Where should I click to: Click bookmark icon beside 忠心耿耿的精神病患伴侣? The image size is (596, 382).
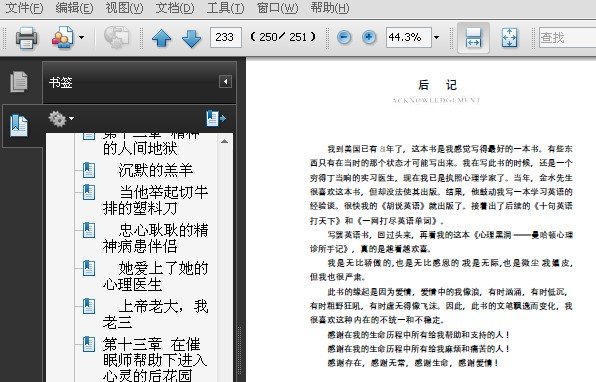tap(89, 230)
